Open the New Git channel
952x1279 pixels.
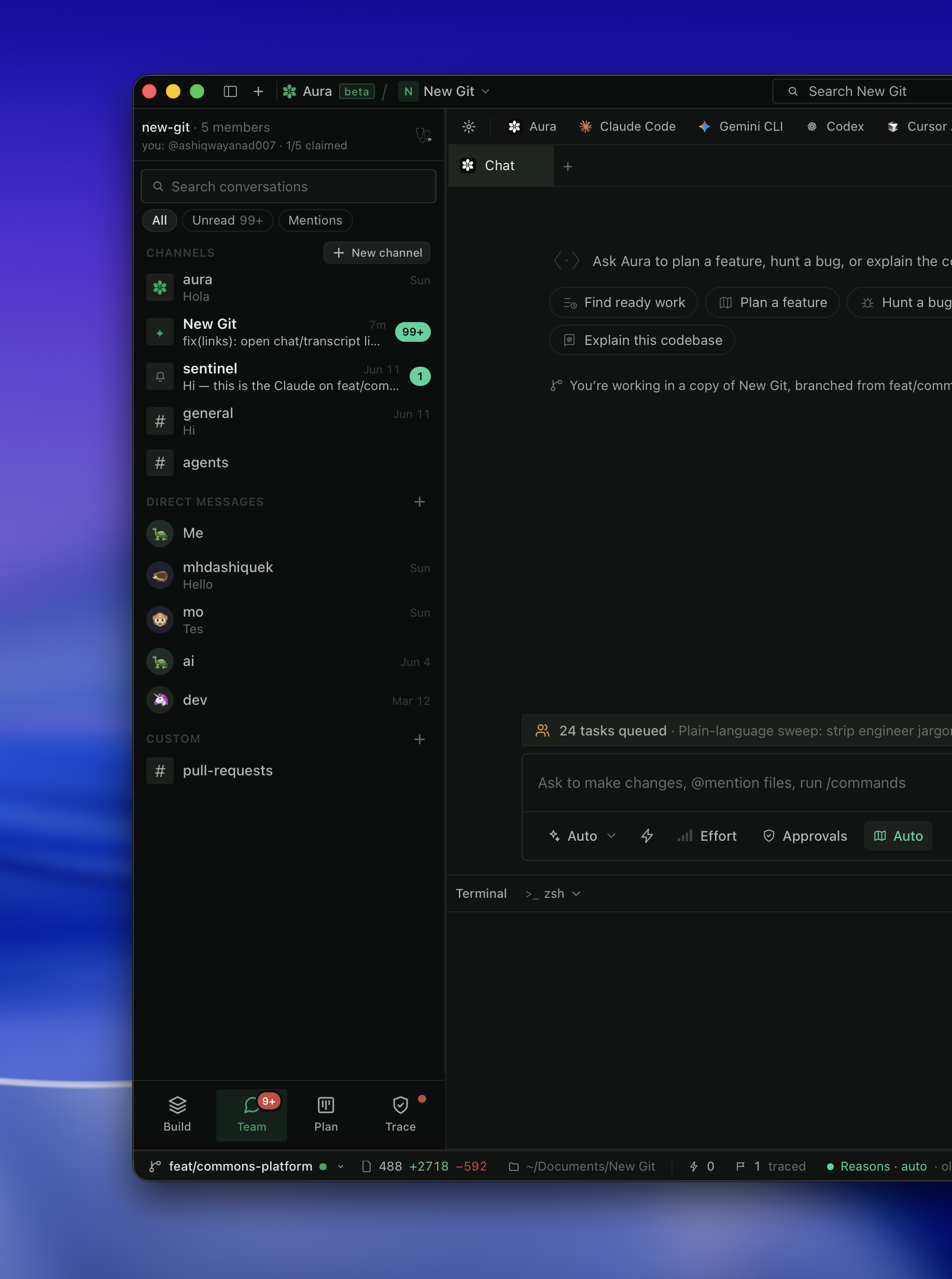(288, 332)
